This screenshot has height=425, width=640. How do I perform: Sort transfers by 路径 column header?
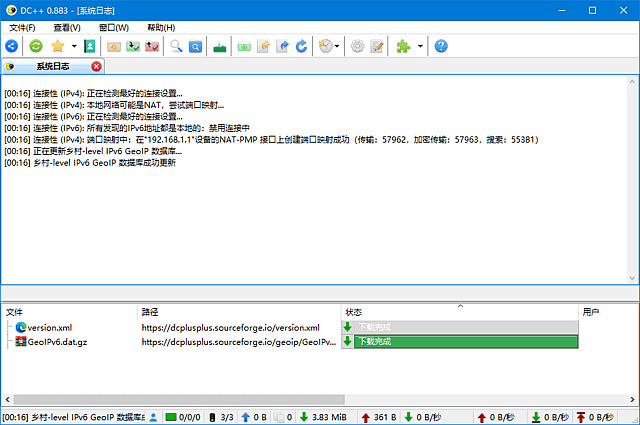(238, 312)
